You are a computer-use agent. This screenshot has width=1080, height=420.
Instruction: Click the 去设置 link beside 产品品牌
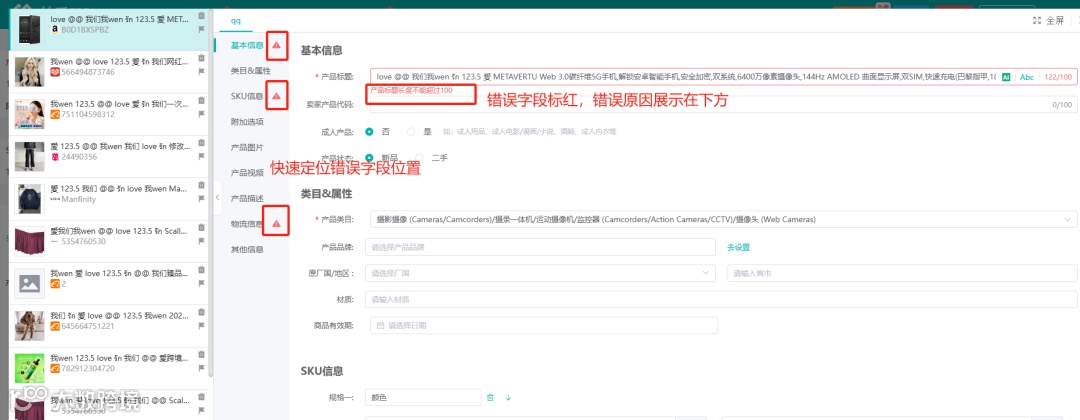(738, 247)
